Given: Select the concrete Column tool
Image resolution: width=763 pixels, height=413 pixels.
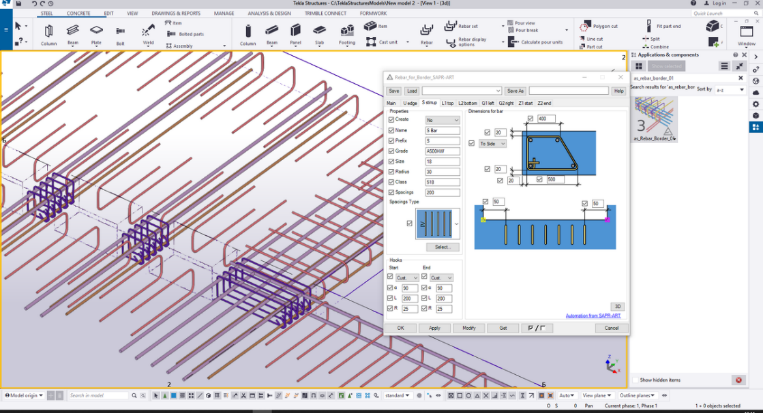Looking at the screenshot, I should pyautogui.click(x=248, y=35).
